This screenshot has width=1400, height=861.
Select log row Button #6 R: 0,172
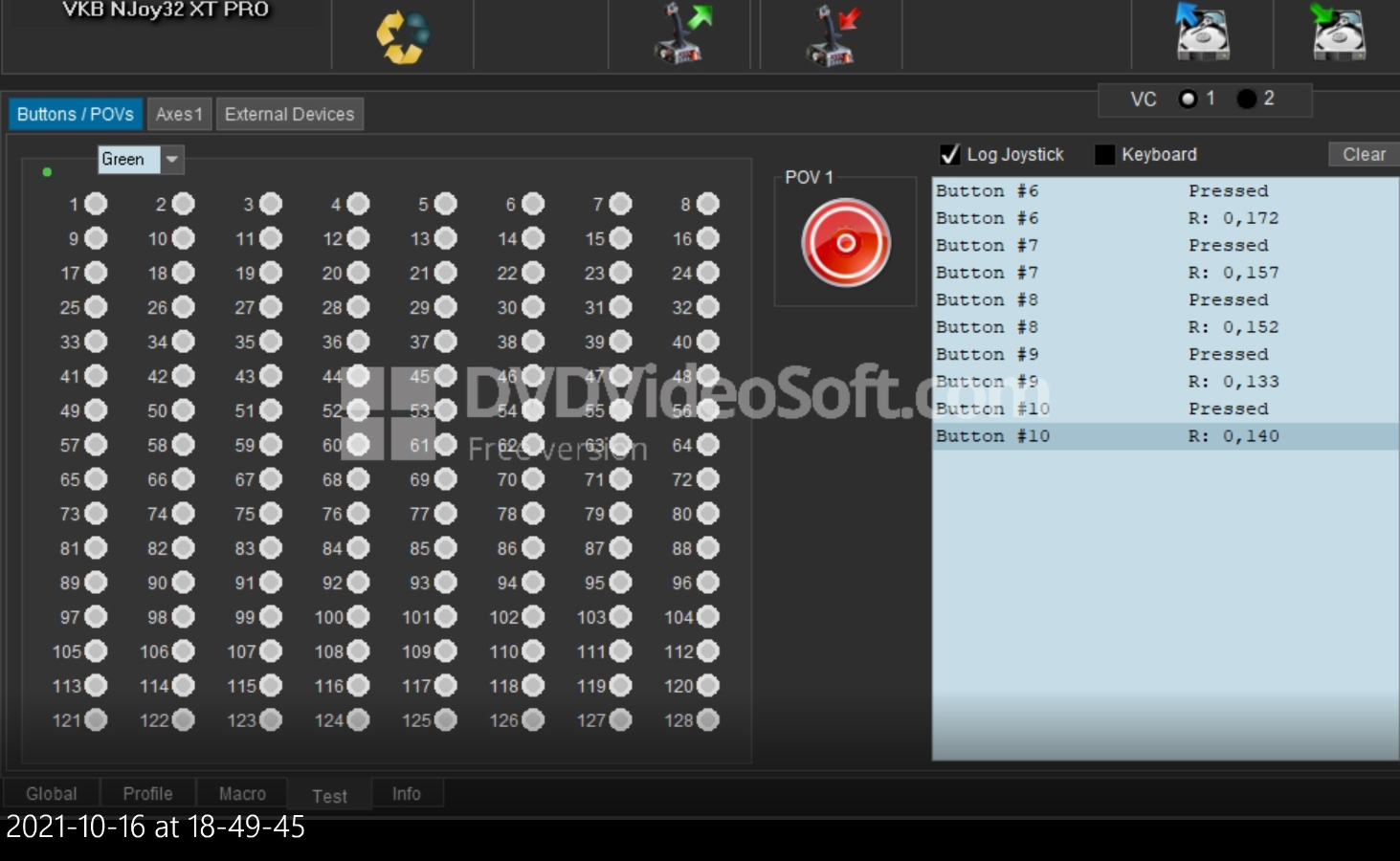pyautogui.click(x=1166, y=218)
